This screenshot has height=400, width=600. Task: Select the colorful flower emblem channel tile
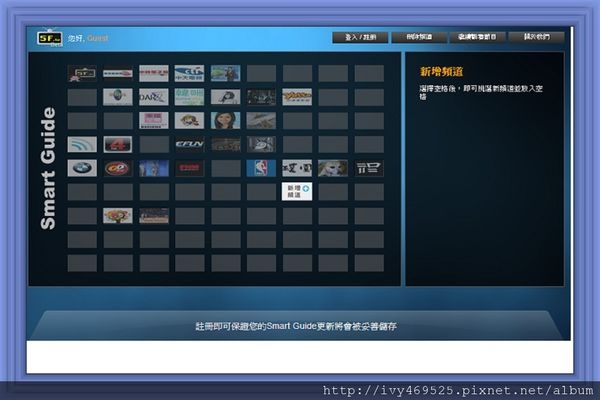118,216
